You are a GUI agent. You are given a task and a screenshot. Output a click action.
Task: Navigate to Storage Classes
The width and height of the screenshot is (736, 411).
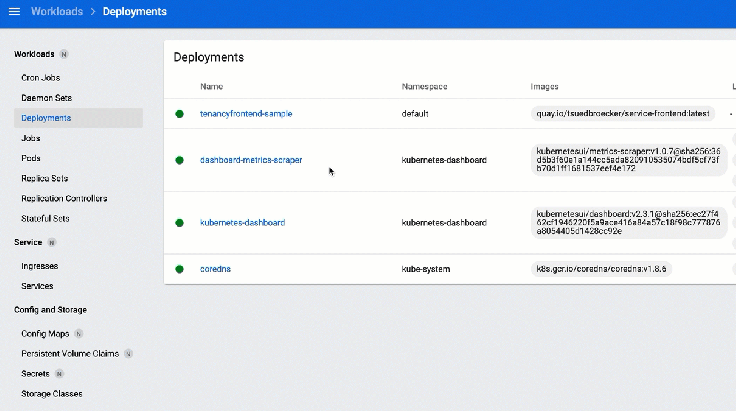click(52, 394)
